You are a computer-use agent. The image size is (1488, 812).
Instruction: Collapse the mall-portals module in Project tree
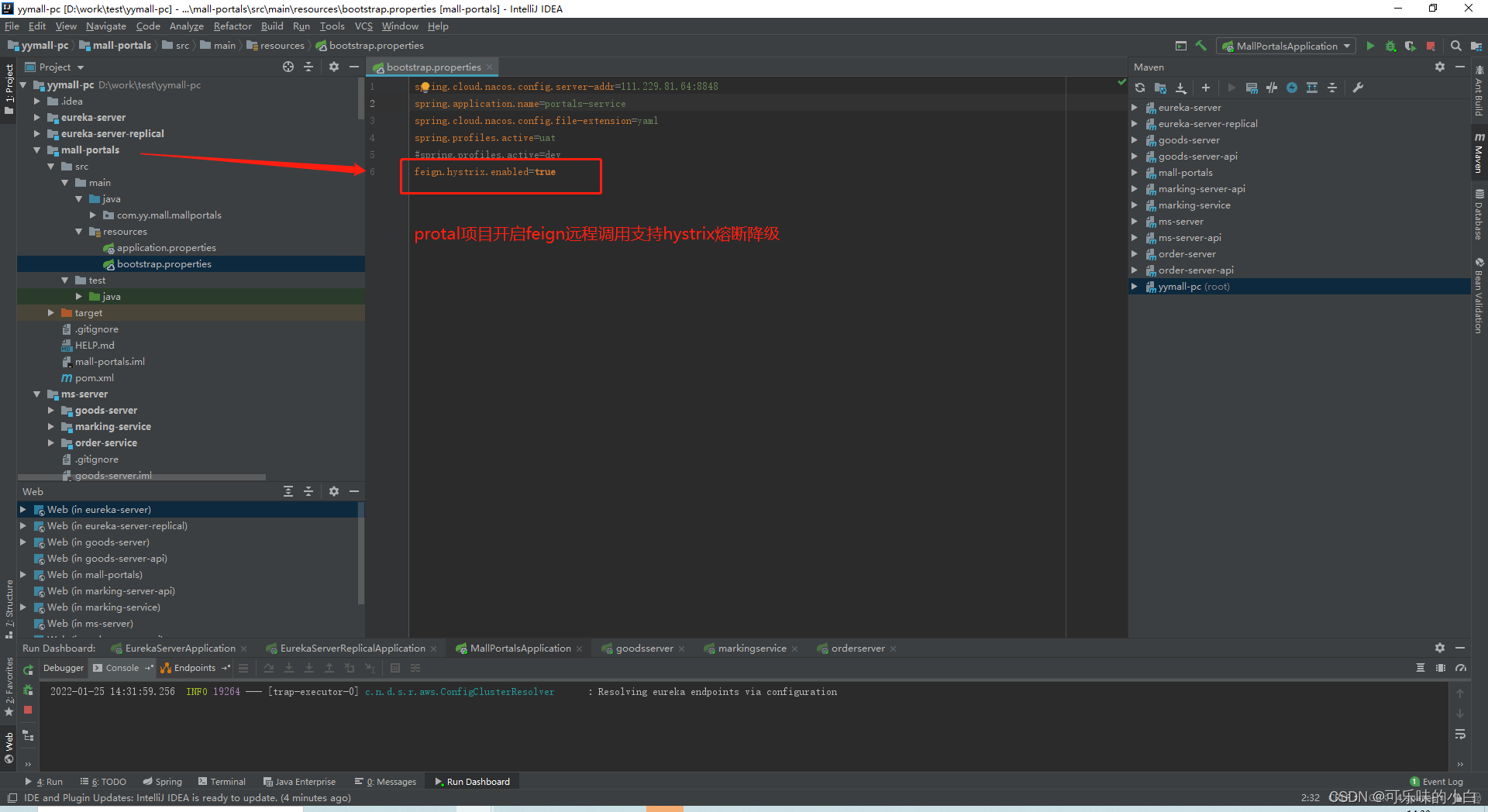click(36, 150)
